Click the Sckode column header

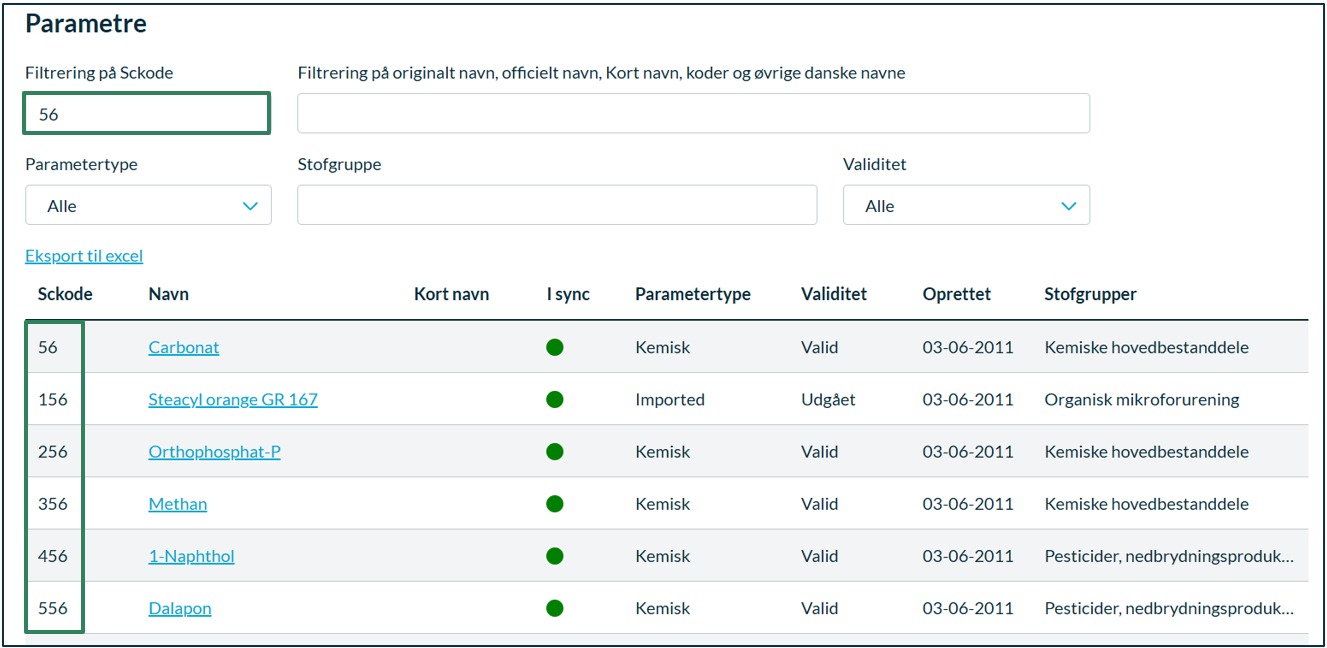[x=65, y=294]
